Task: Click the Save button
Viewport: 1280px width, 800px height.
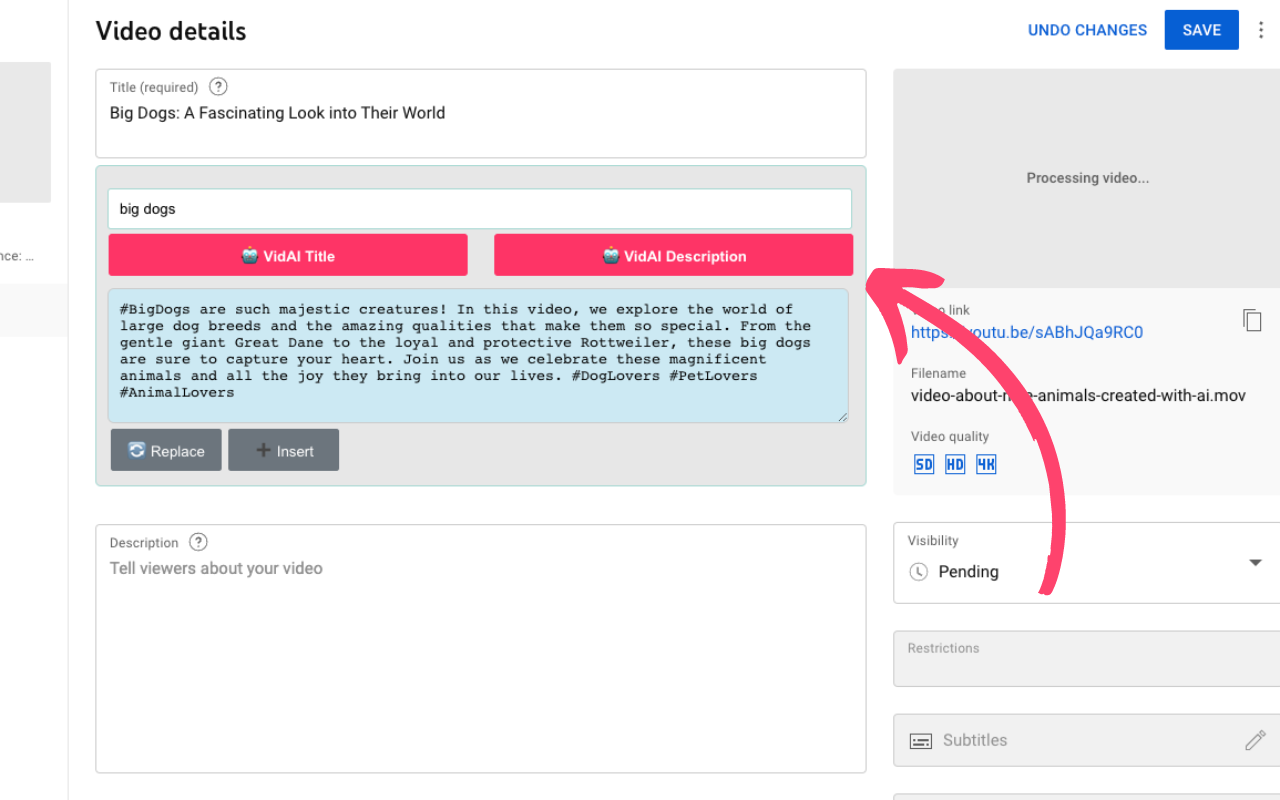Action: click(x=1201, y=30)
